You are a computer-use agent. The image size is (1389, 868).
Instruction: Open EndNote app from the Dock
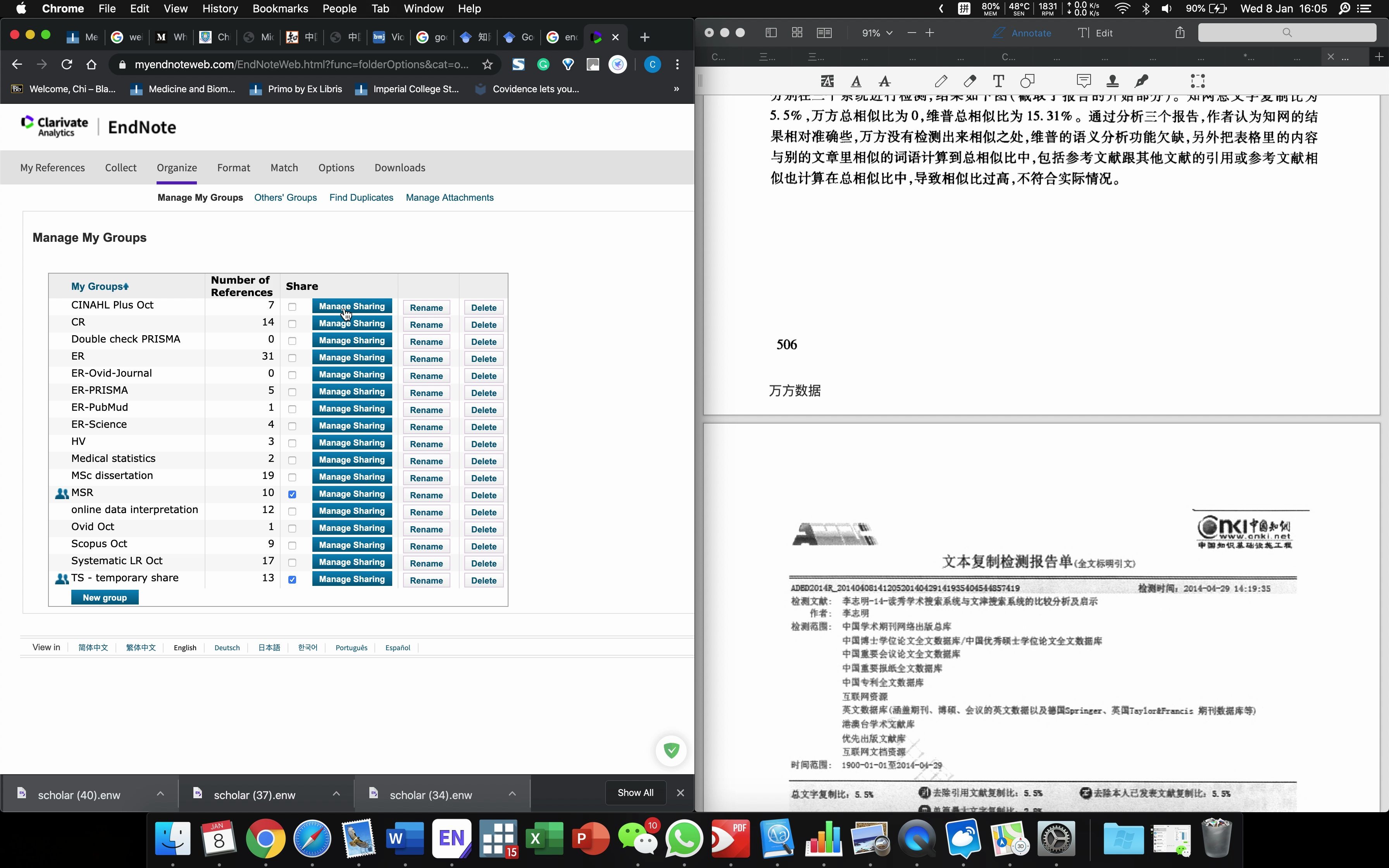(452, 839)
